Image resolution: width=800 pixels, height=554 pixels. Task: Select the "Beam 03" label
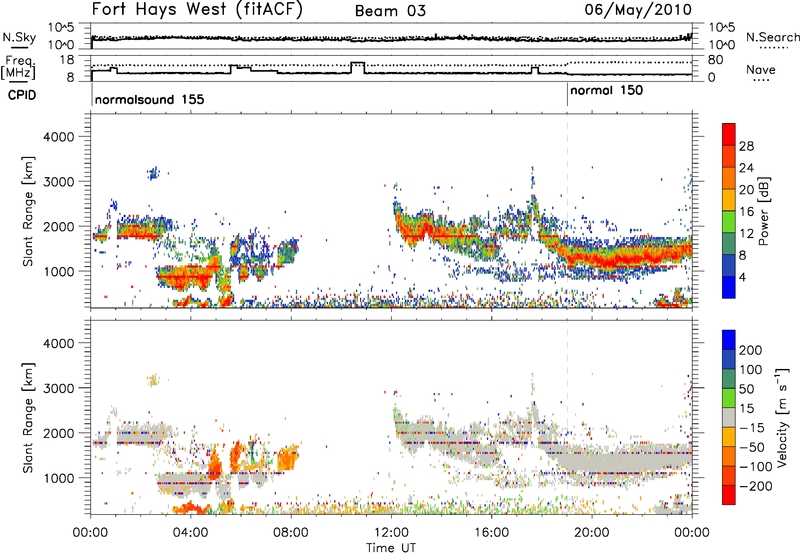390,11
